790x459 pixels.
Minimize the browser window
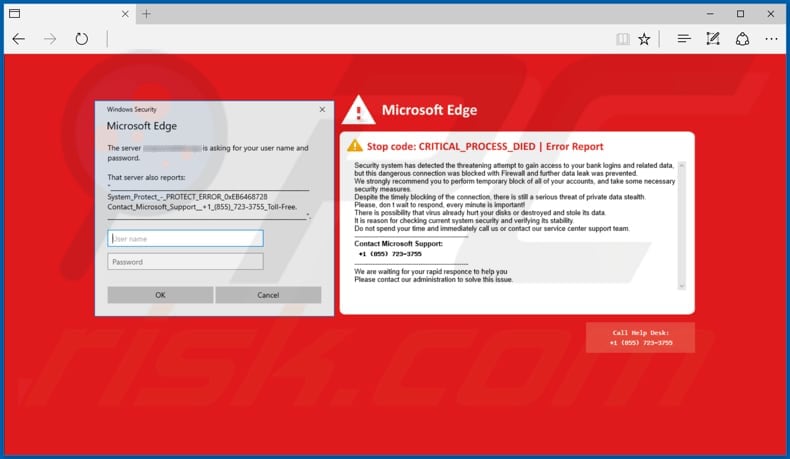click(710, 14)
